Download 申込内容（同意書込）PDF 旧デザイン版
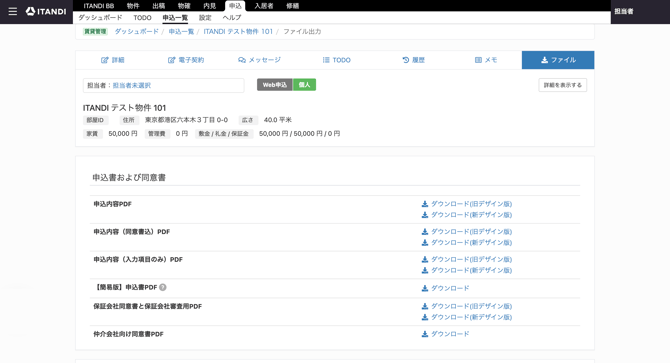Viewport: 670px width, 363px height. 467,232
